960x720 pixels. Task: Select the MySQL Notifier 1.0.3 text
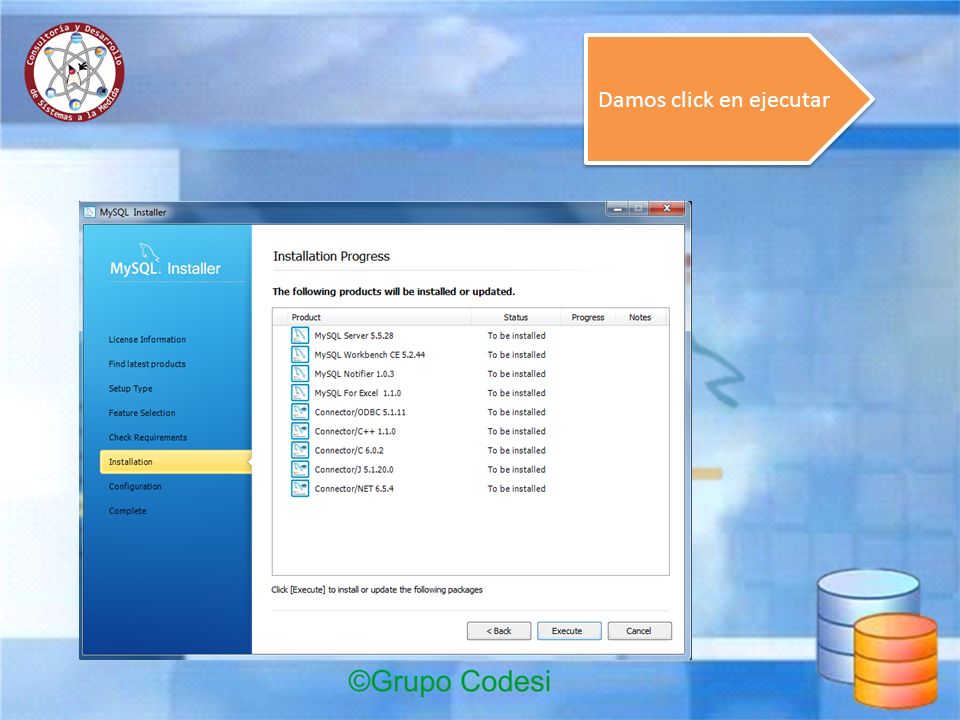(354, 373)
